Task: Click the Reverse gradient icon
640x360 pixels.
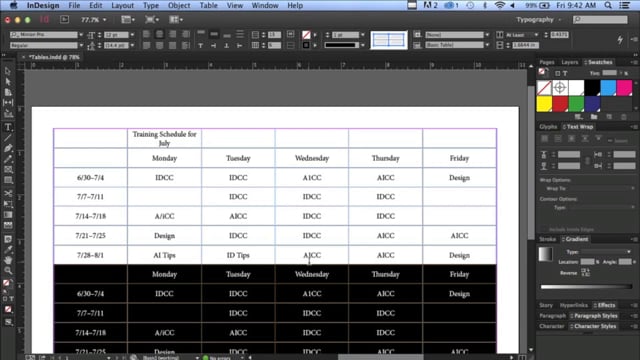Action: point(585,272)
